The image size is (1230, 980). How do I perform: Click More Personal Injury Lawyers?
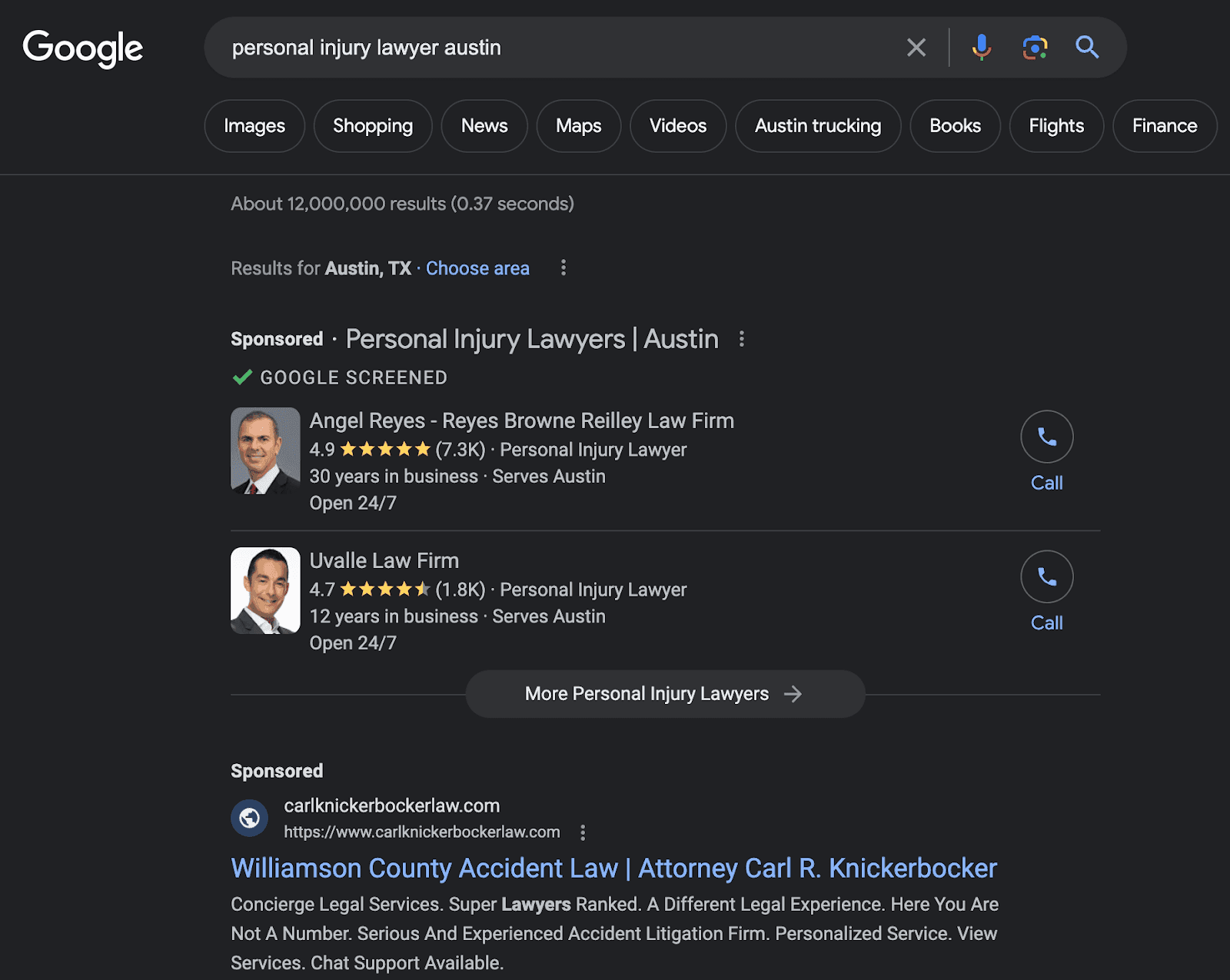click(x=664, y=693)
